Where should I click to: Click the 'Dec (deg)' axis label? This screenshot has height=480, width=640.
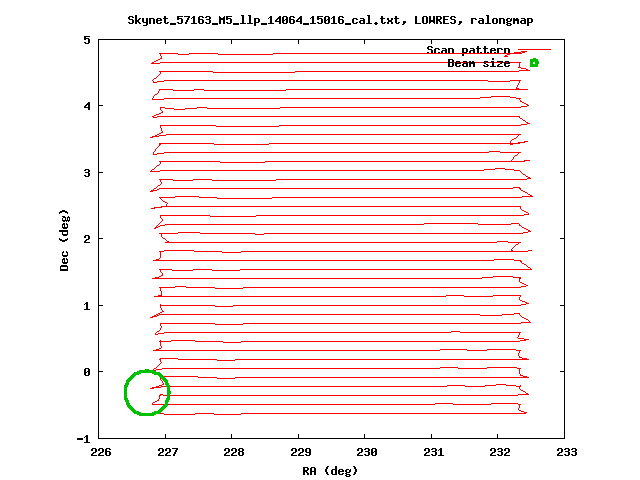pyautogui.click(x=64, y=240)
